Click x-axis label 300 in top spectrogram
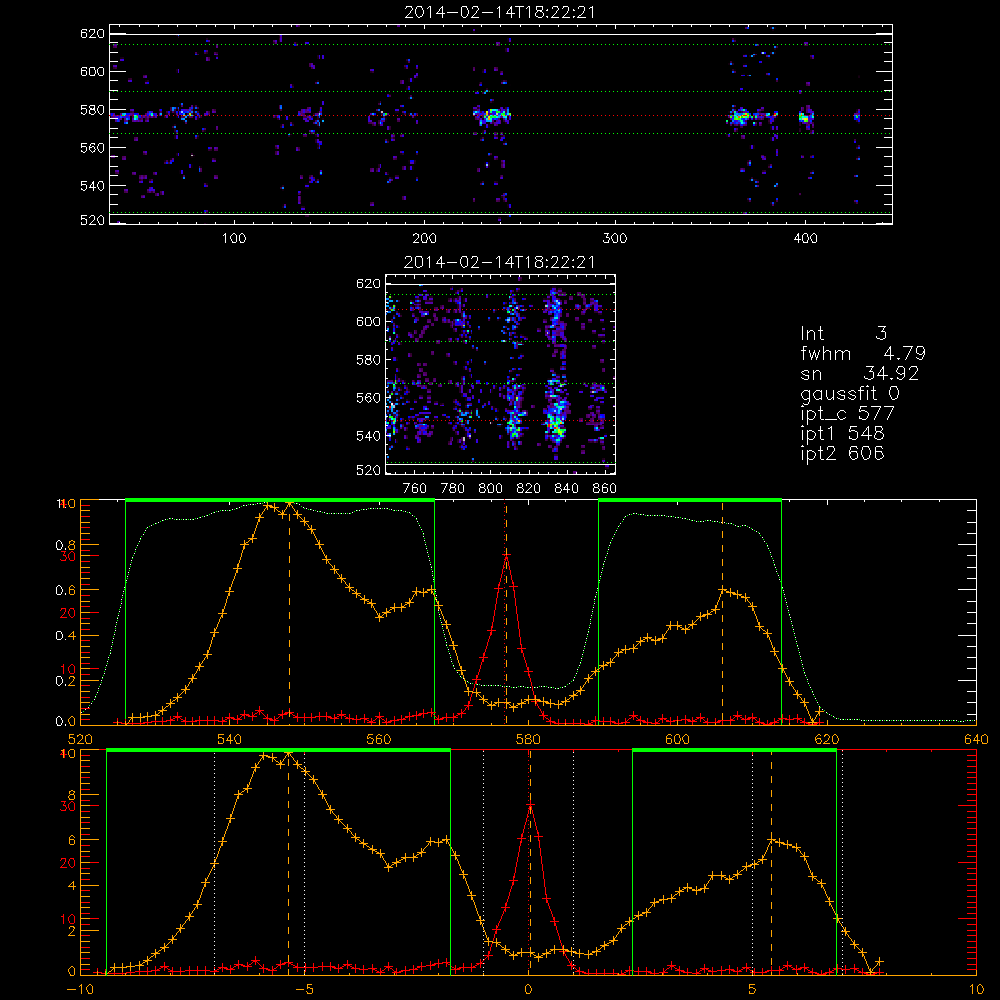The image size is (1000, 1000). coord(615,239)
